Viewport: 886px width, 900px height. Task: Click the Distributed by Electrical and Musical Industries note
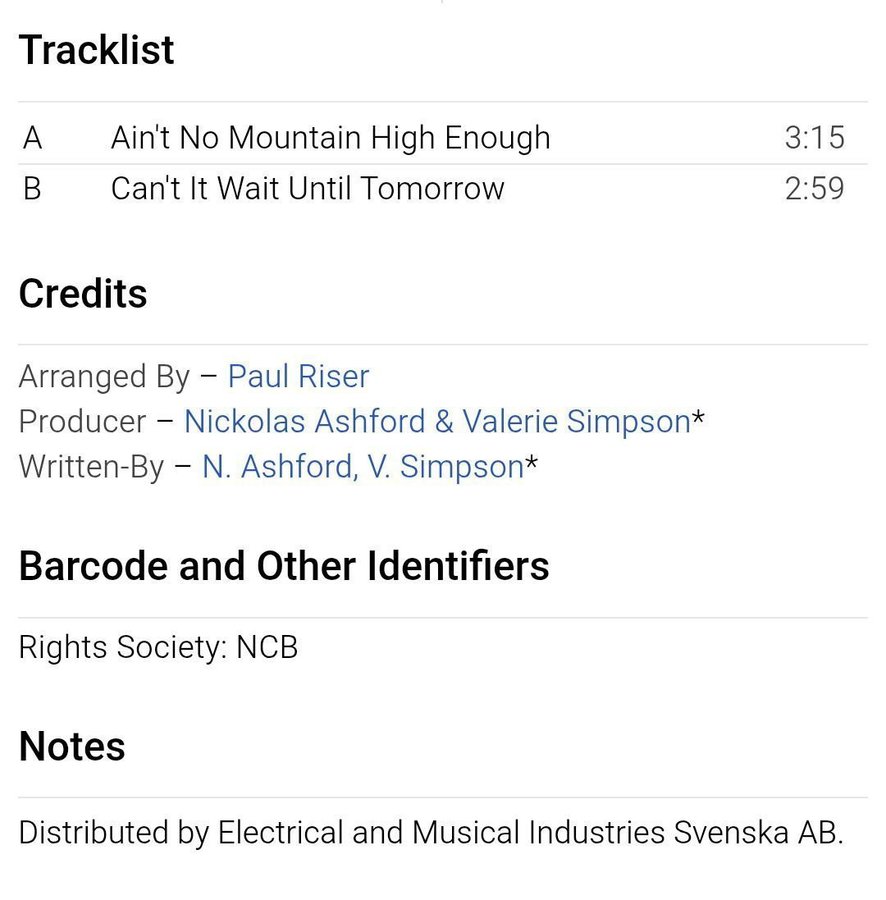(x=430, y=833)
